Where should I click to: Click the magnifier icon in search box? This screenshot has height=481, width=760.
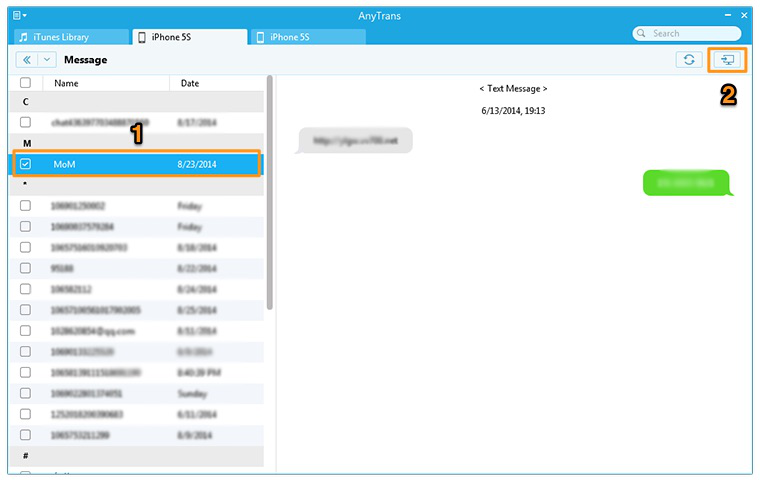point(641,33)
